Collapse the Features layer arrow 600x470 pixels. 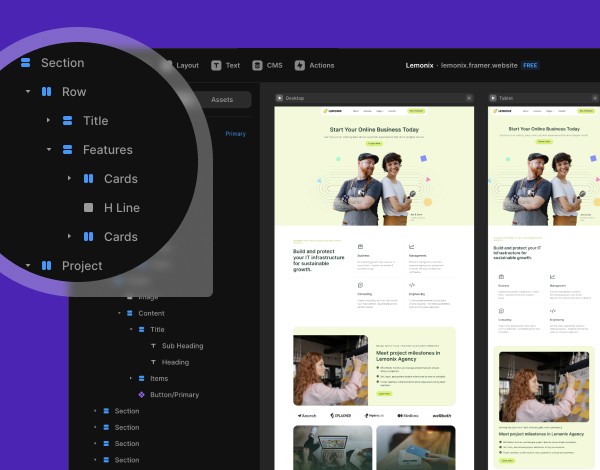(x=49, y=149)
